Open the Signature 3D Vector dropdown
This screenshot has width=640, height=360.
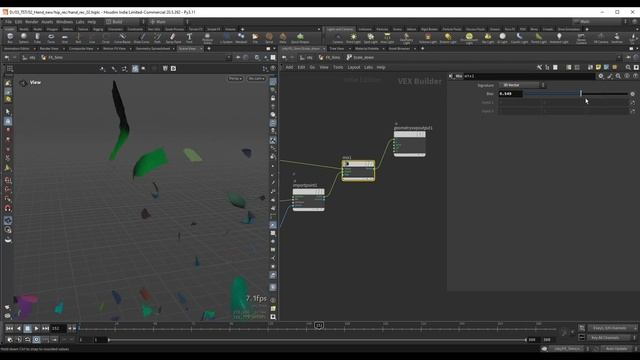(x=522, y=85)
